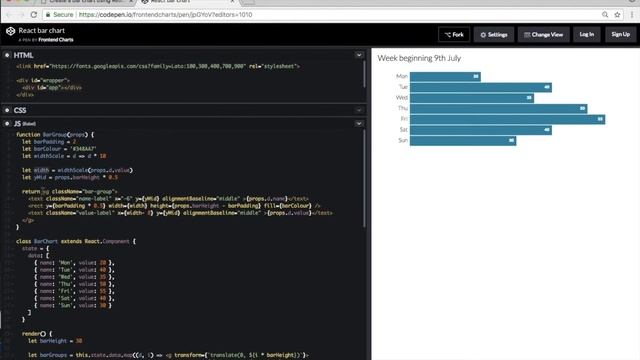This screenshot has width=640, height=360.
Task: Open pen Settings
Action: (494, 35)
